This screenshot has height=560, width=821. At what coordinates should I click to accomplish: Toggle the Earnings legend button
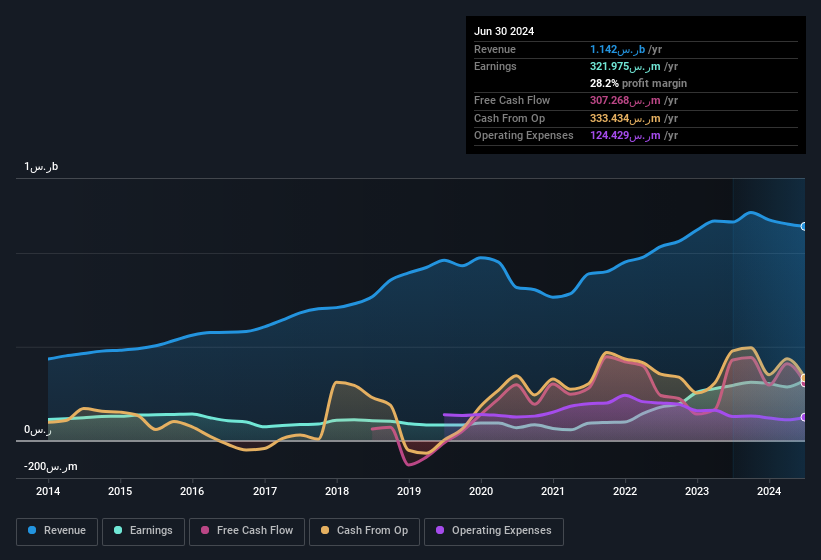point(143,531)
